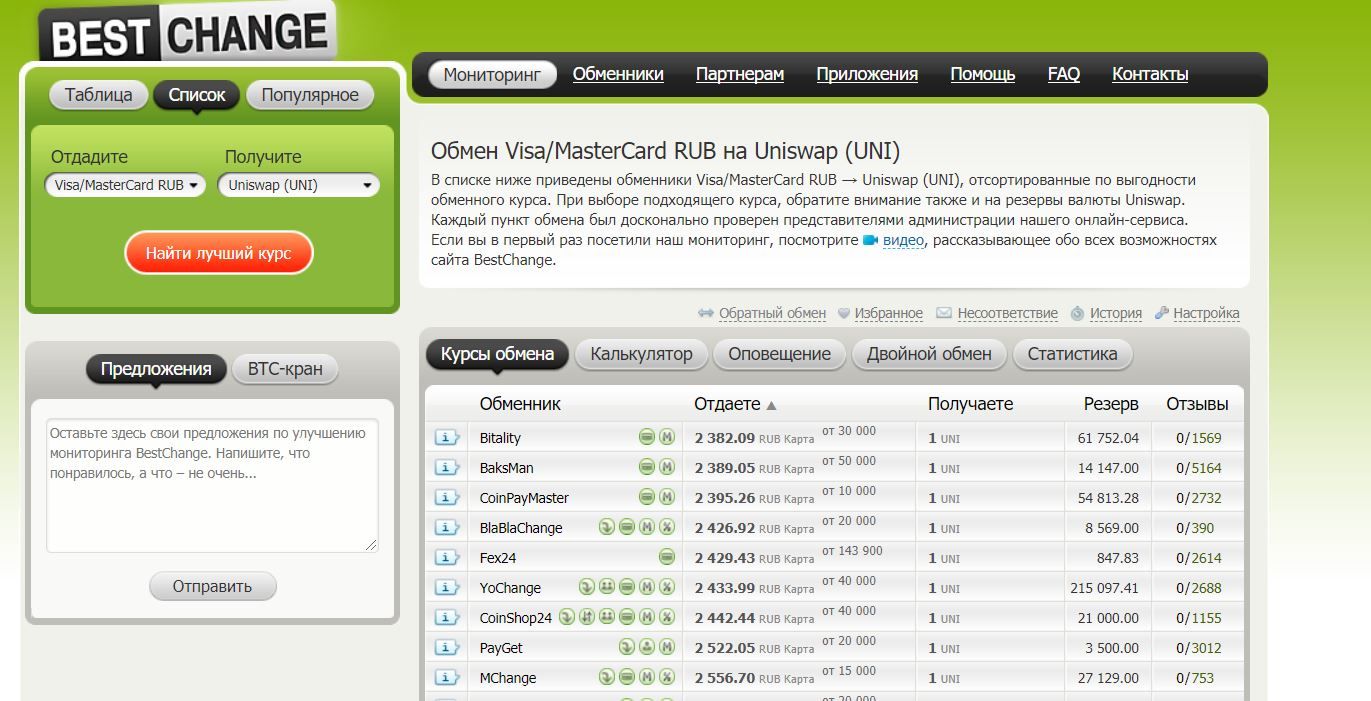
Task: Click the 'Настройка' link
Action: point(1206,313)
